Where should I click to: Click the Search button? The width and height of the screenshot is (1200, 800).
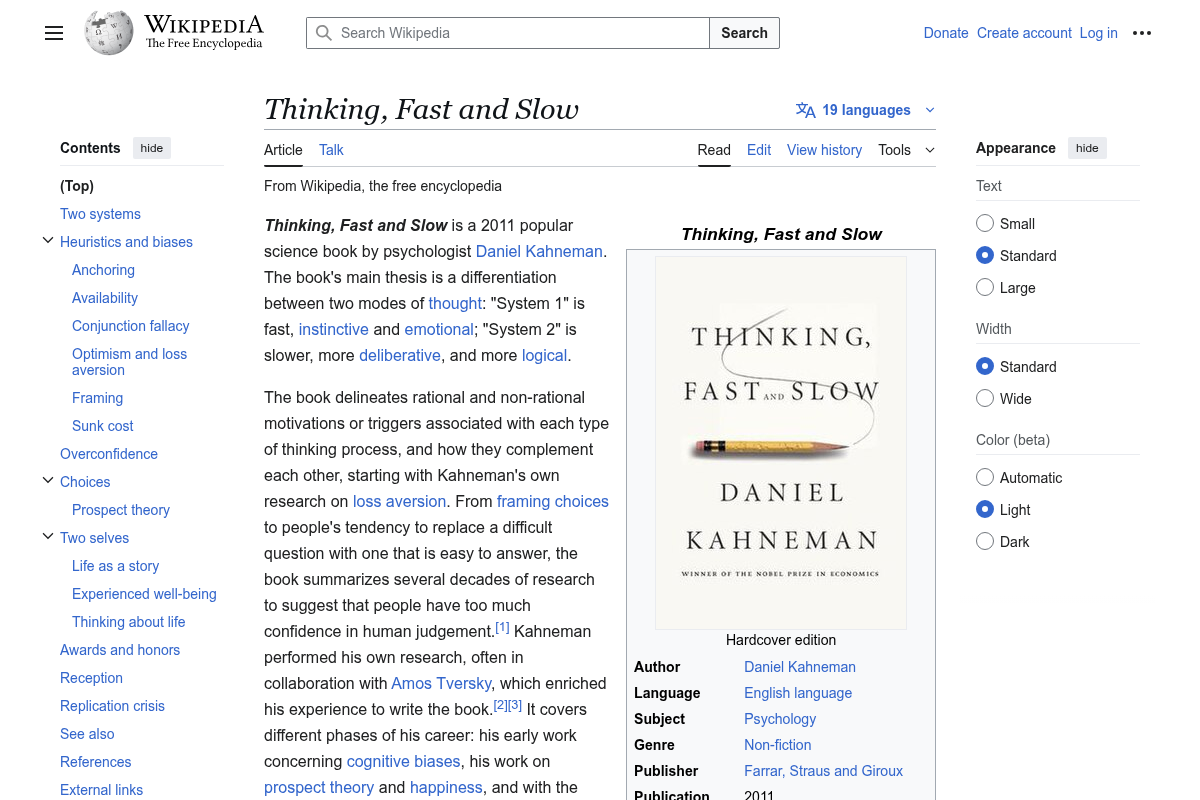[744, 33]
